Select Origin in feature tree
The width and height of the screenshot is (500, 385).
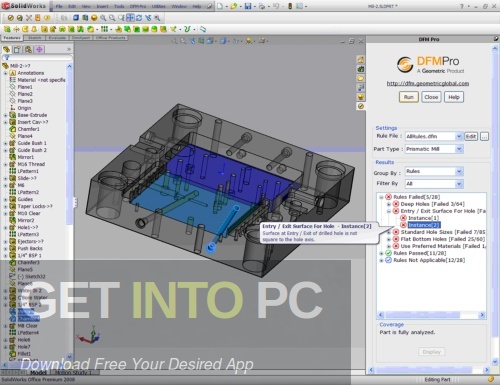tap(24, 108)
